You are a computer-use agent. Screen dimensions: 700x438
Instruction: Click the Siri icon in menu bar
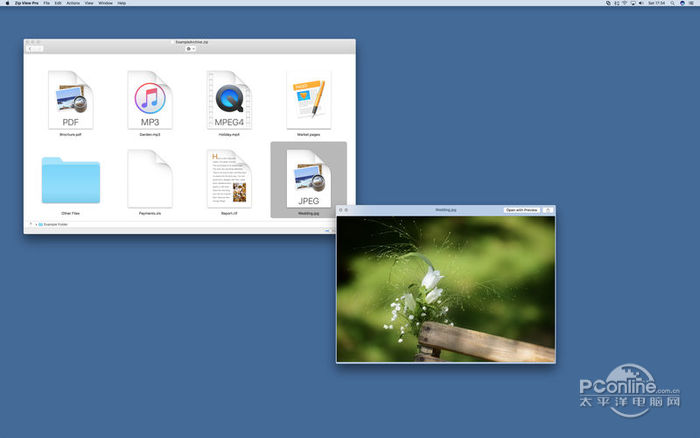click(x=682, y=3)
